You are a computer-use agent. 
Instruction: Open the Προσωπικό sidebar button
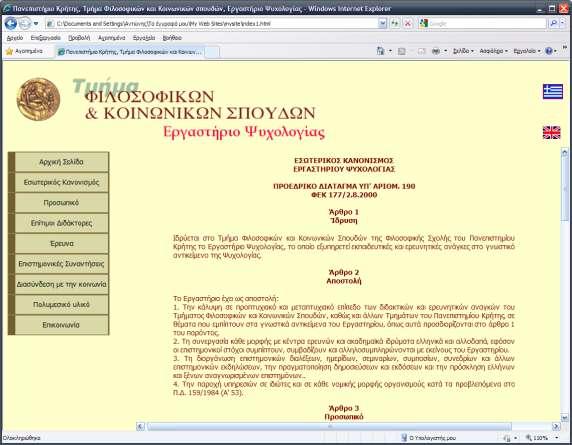tap(61, 202)
